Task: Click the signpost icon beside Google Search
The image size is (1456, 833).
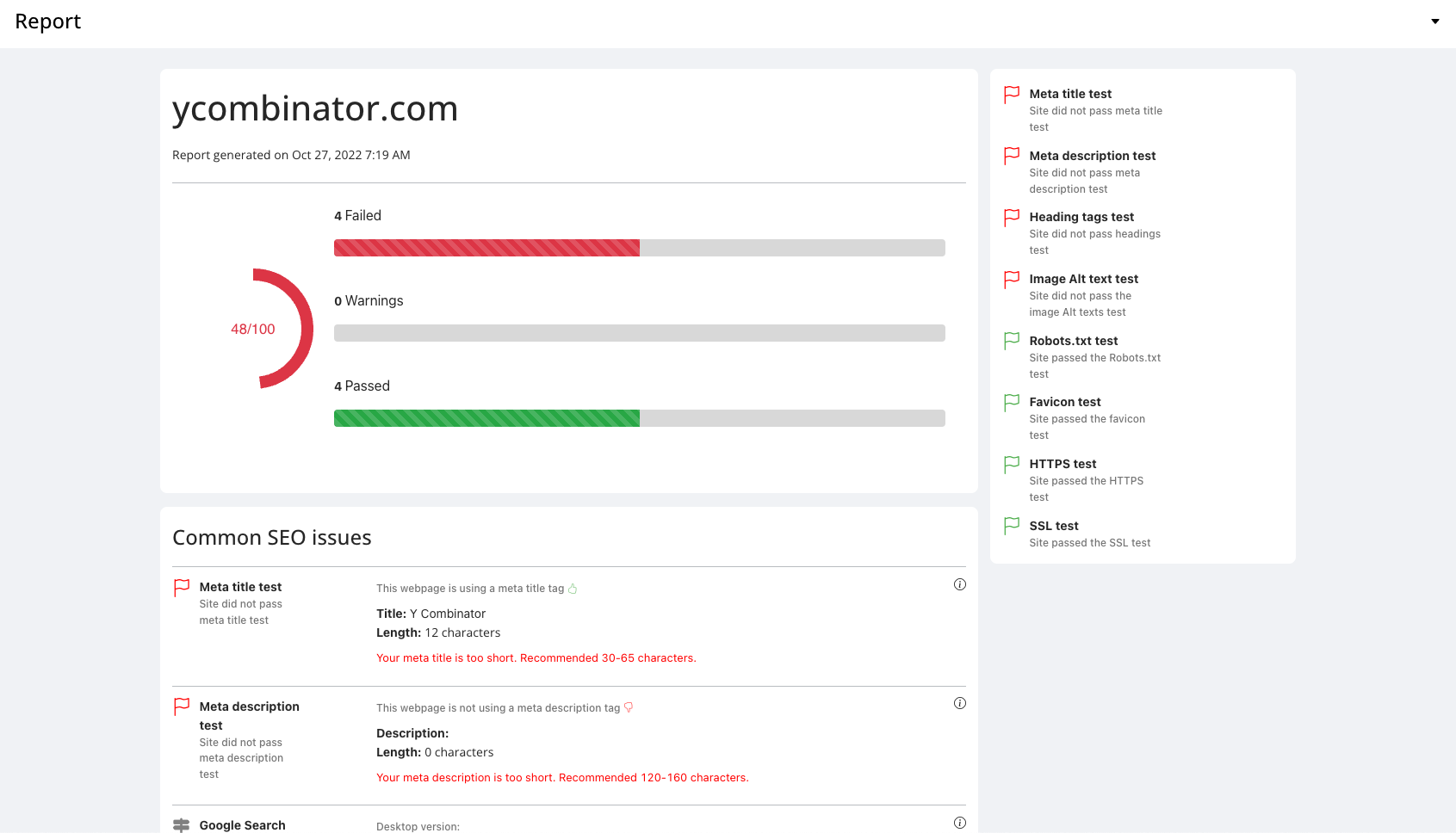Action: (x=182, y=825)
